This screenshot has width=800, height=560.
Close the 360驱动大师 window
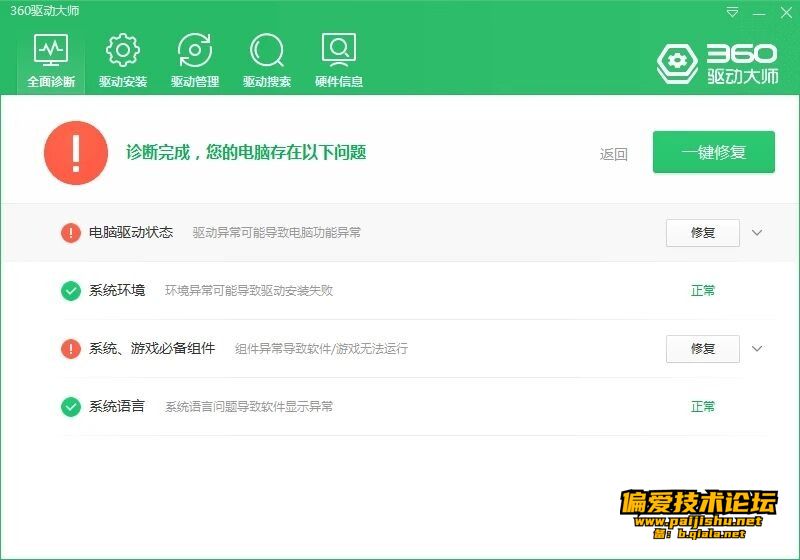coord(786,13)
